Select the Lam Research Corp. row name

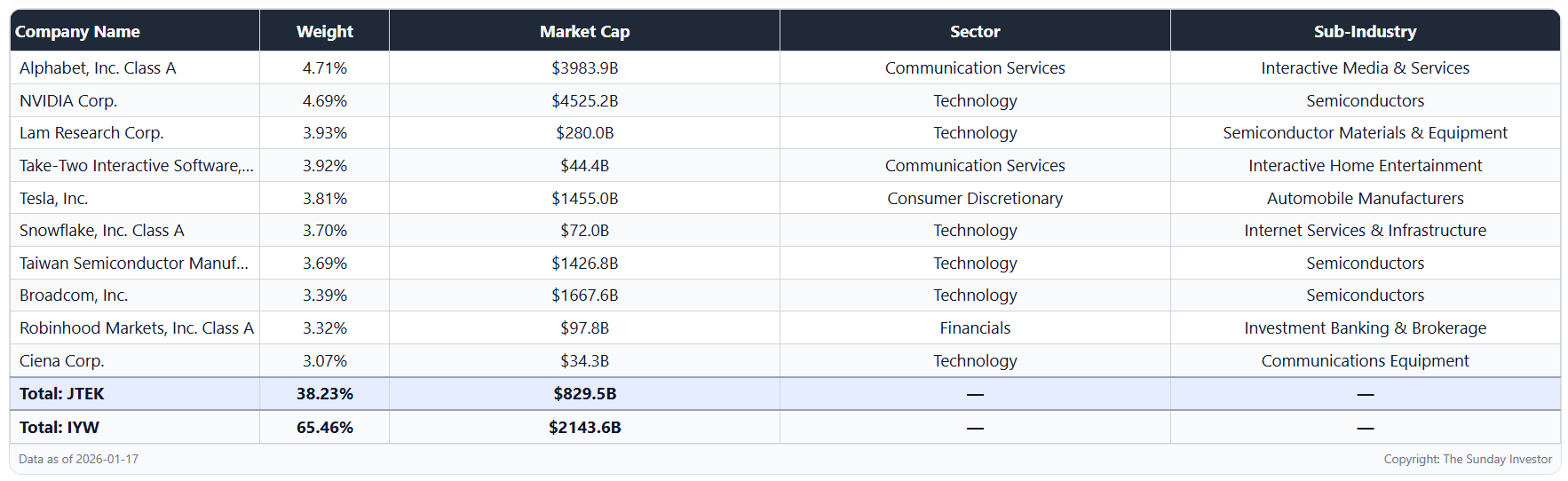pos(91,133)
